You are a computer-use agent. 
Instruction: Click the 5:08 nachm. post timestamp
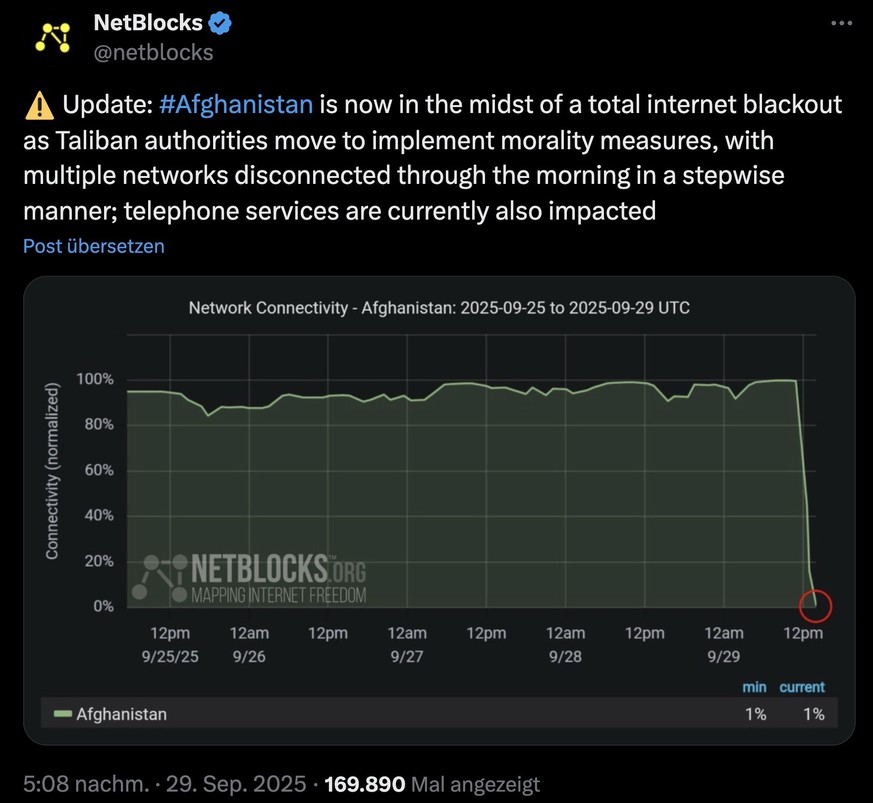[x=85, y=784]
